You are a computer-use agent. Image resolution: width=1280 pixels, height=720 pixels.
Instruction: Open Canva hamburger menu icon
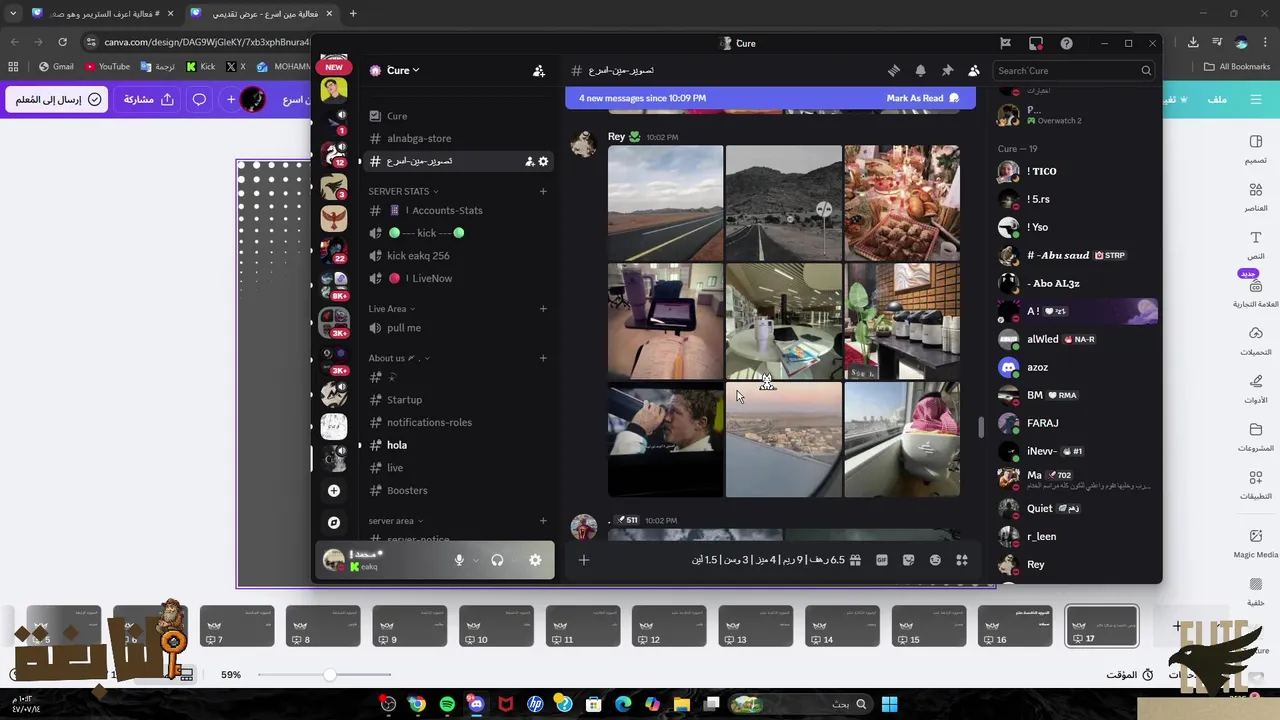tap(1256, 99)
